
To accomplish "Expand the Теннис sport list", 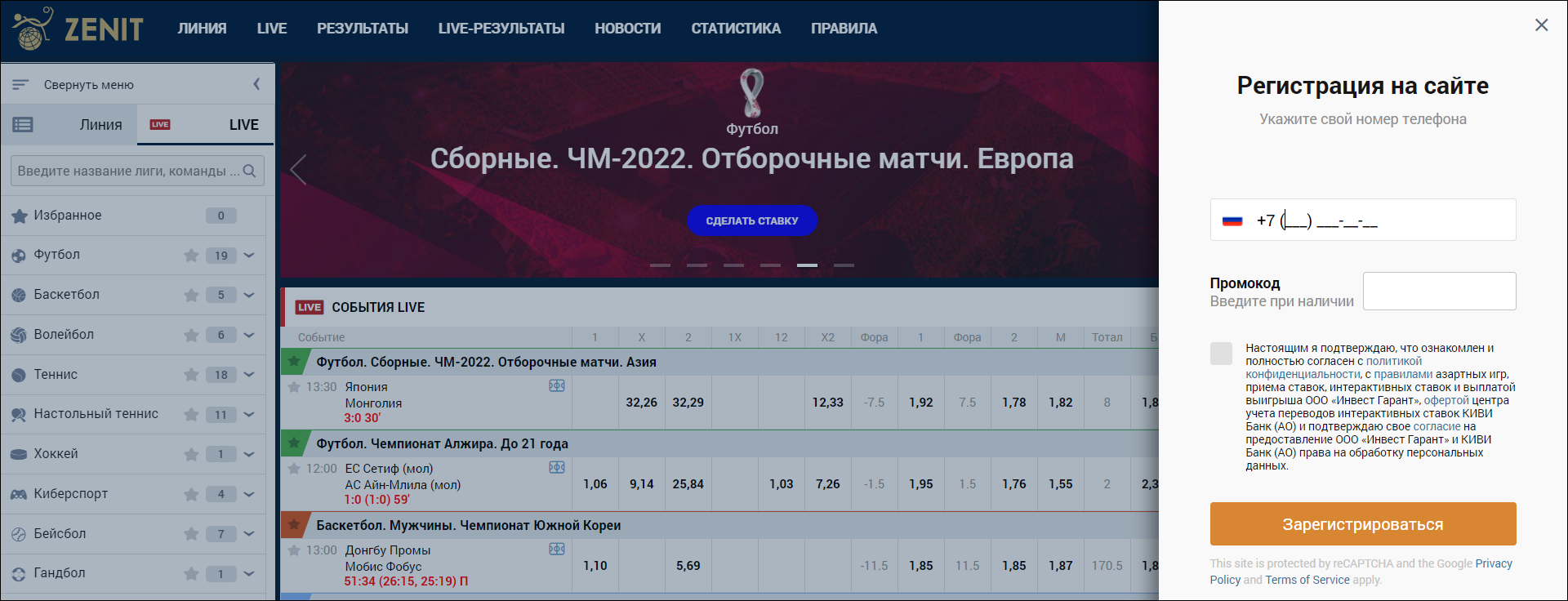I will (249, 375).
